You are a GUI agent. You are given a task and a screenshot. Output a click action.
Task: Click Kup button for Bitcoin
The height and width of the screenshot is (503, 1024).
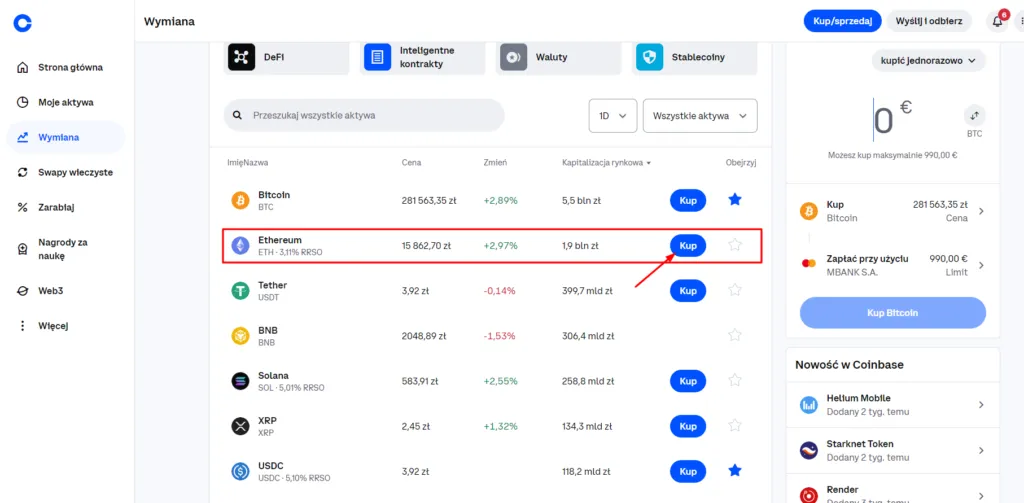(x=688, y=201)
